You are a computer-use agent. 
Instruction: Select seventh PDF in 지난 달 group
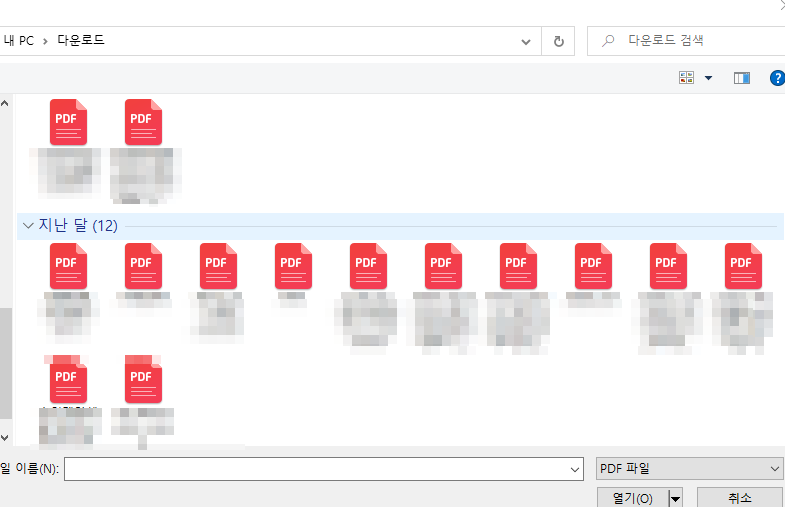(518, 266)
